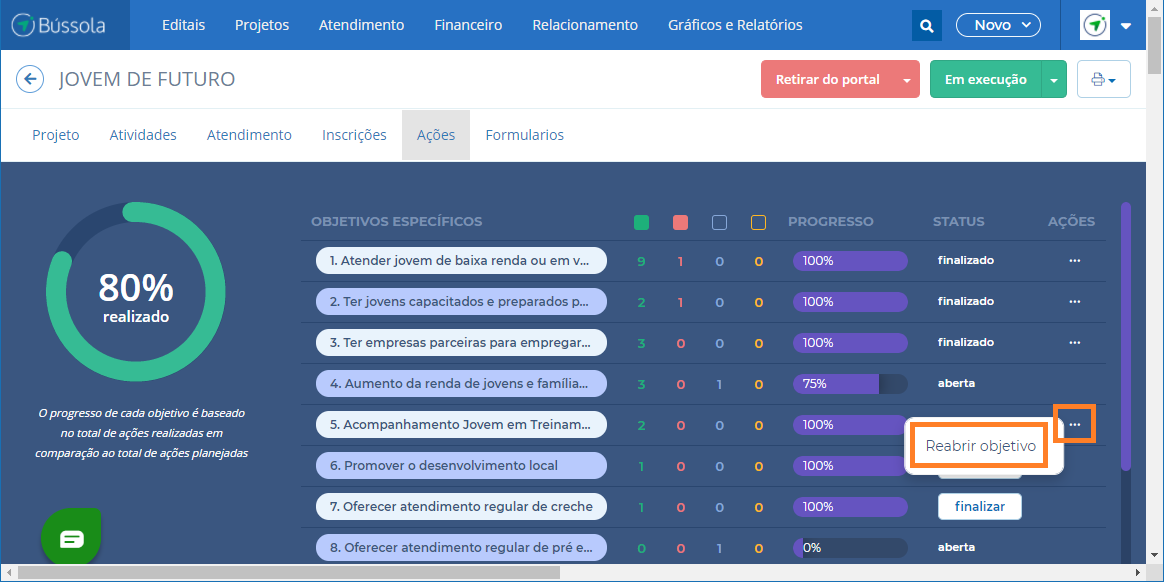1164x582 pixels.
Task: Open objective 4 Aumento da renda
Action: (461, 384)
